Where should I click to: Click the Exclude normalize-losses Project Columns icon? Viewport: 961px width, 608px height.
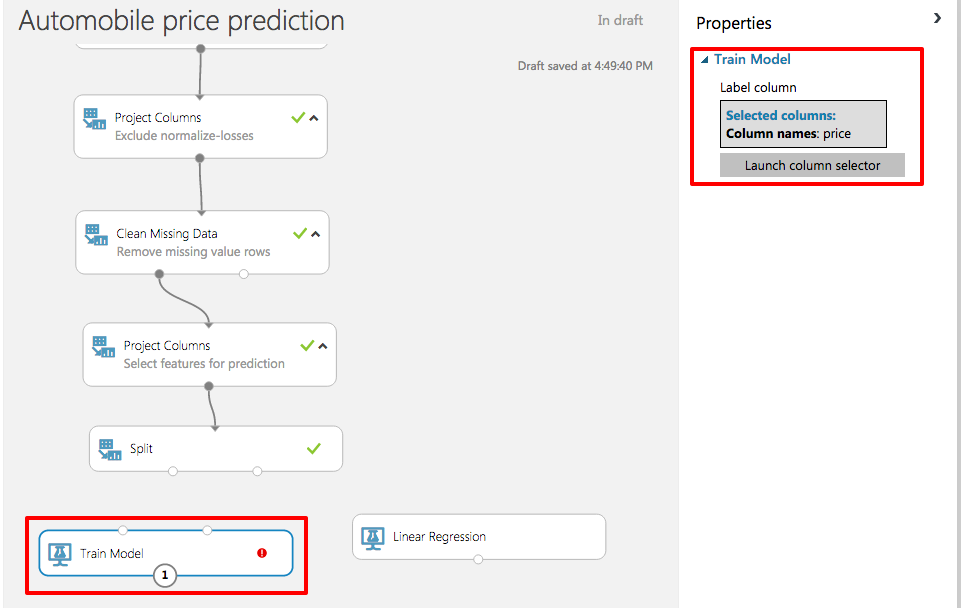point(95,118)
